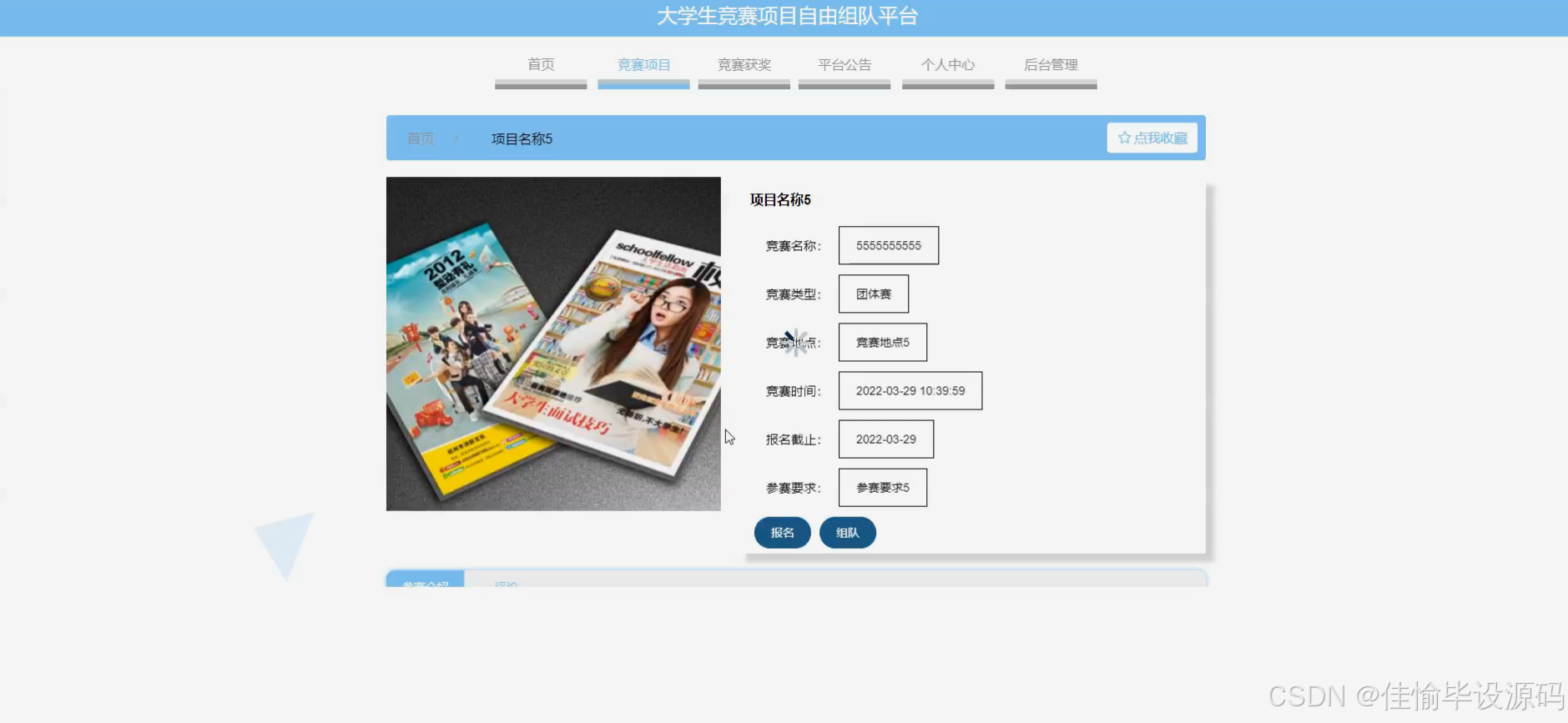Click the 竞赛地点 value 竞赛地点5

883,342
